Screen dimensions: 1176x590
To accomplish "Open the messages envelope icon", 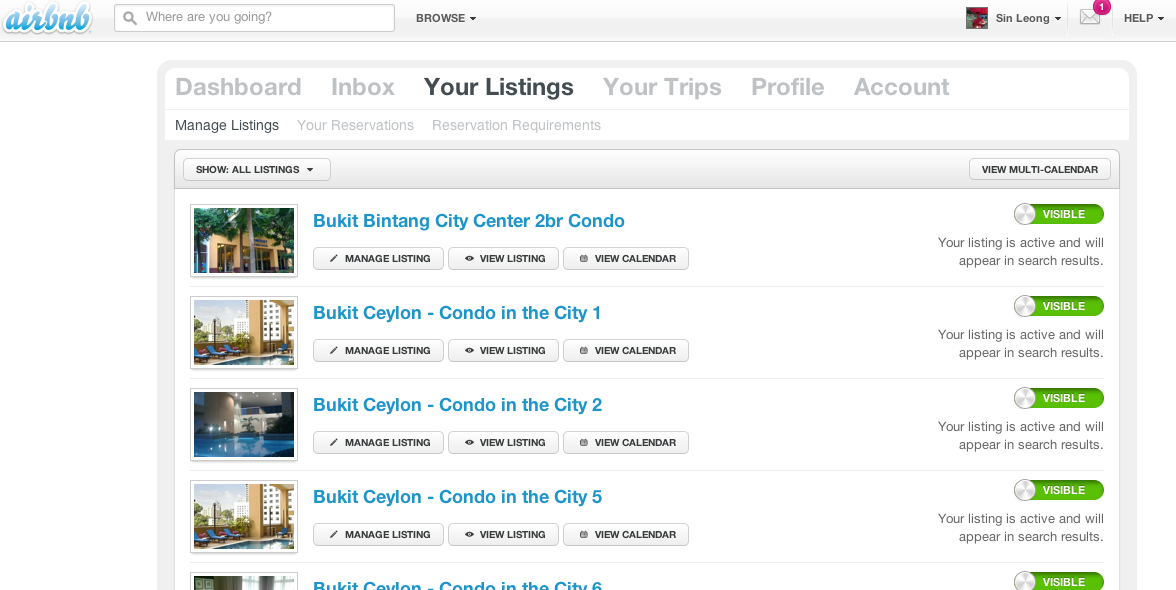I will pyautogui.click(x=1089, y=17).
